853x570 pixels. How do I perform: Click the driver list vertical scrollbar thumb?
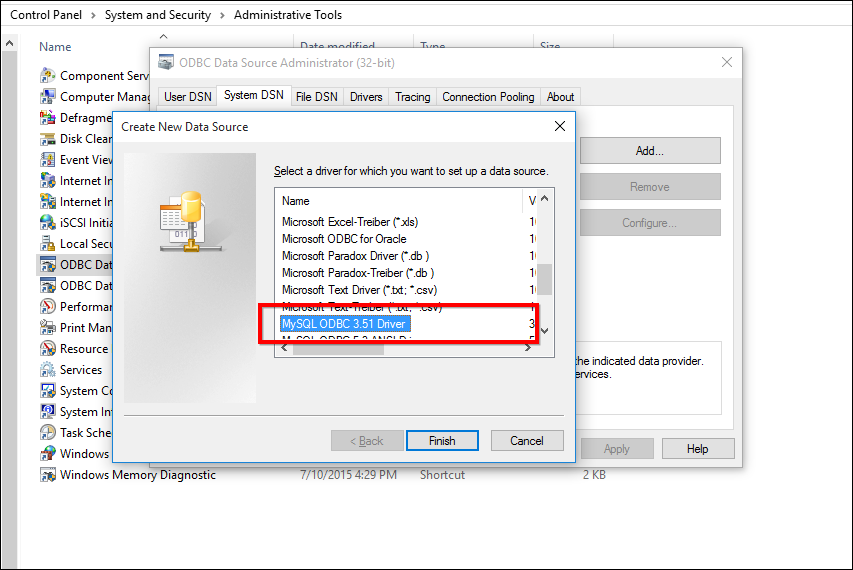point(545,279)
